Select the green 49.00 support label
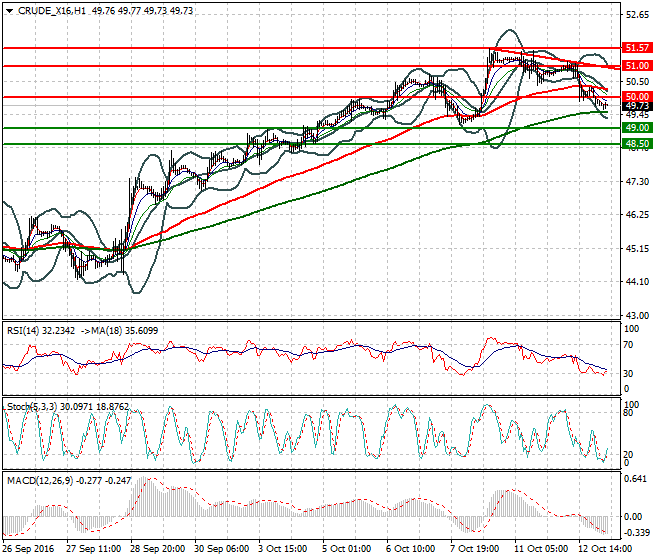This screenshot has height=560, width=660. (x=637, y=128)
